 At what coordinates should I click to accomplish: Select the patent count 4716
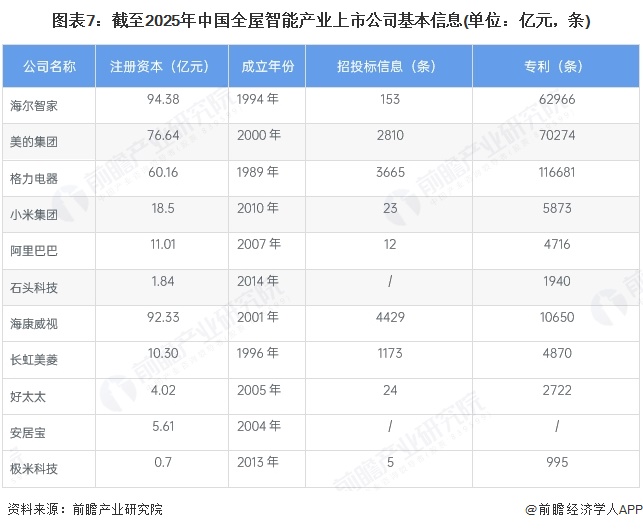[x=557, y=244]
